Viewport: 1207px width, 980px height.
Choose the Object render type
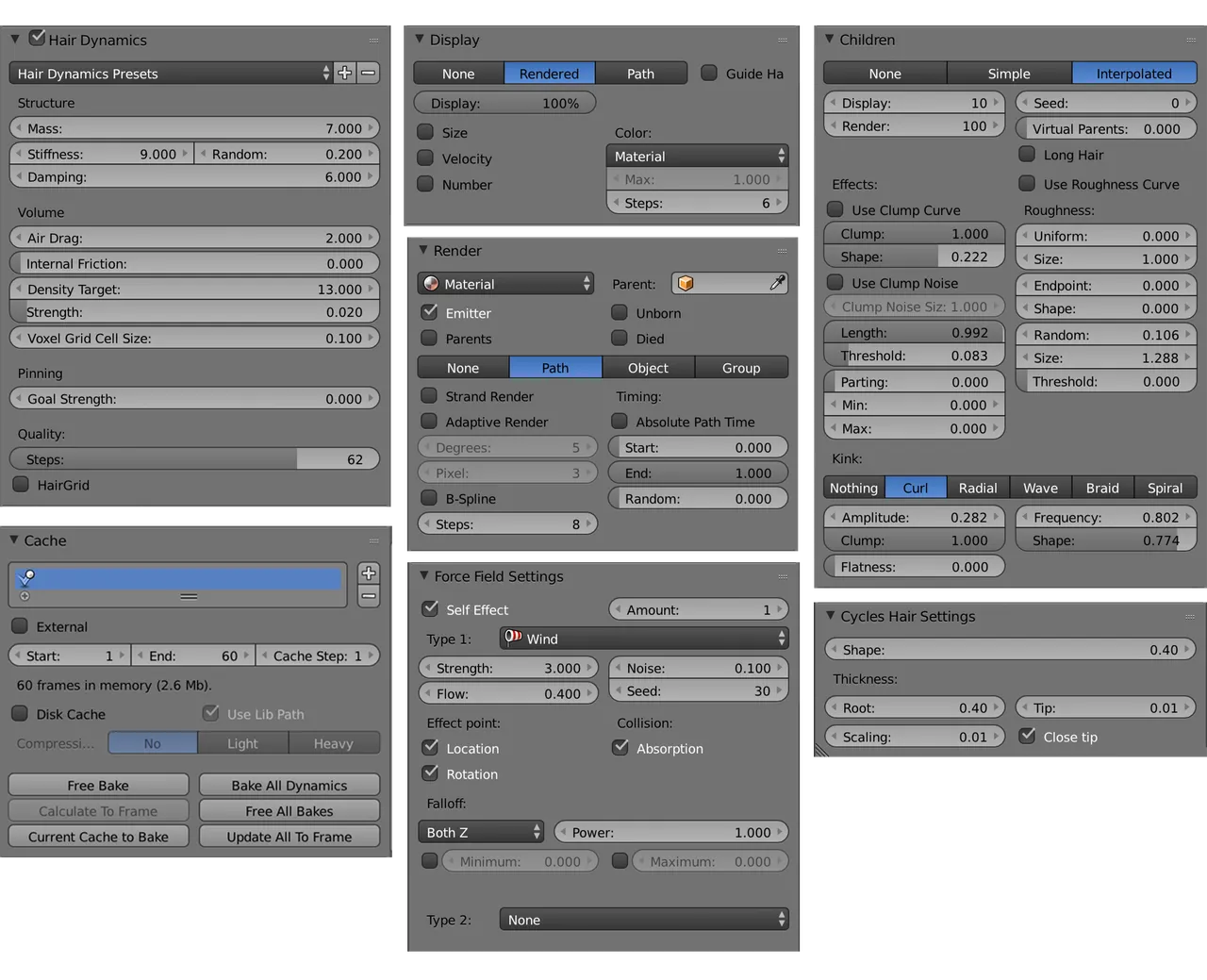click(649, 368)
